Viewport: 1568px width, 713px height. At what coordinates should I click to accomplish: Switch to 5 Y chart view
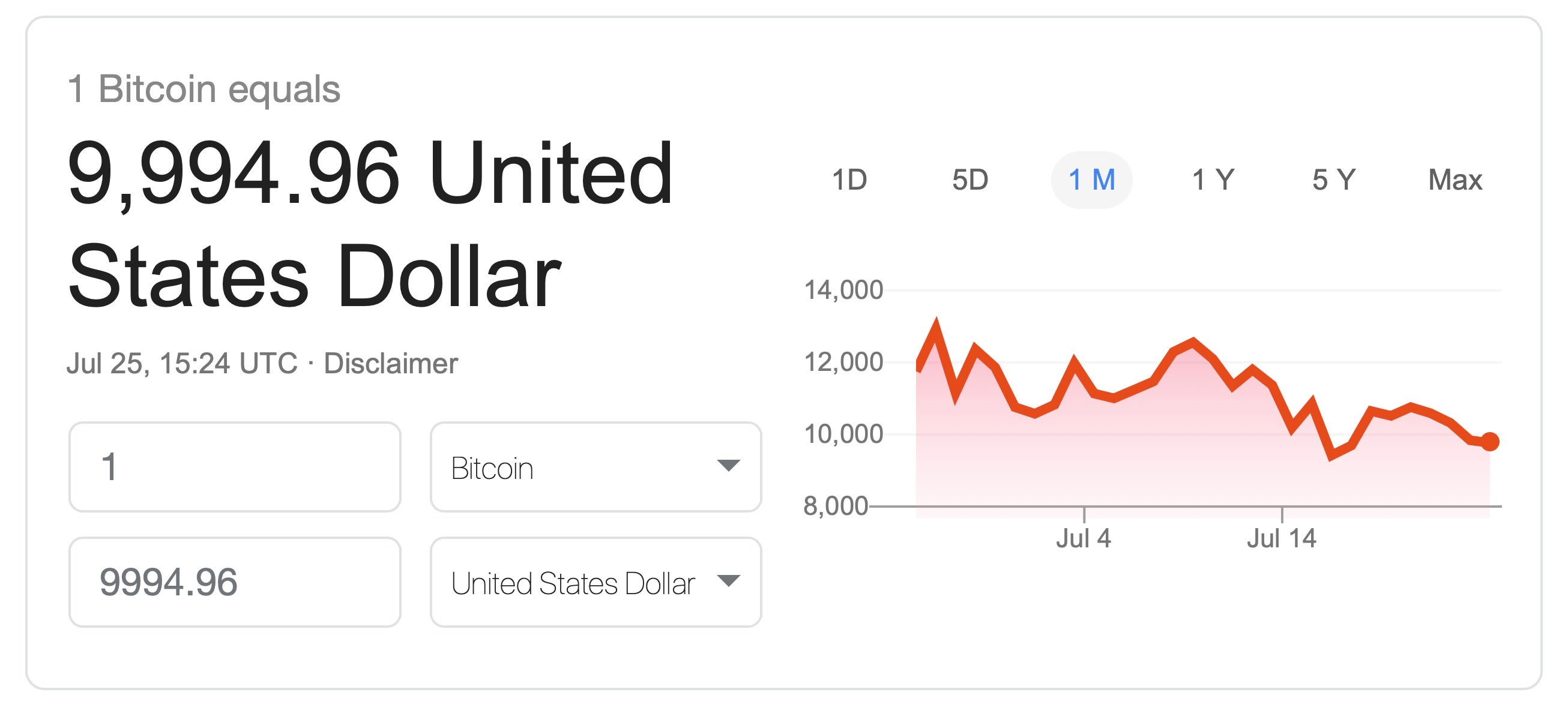1334,180
